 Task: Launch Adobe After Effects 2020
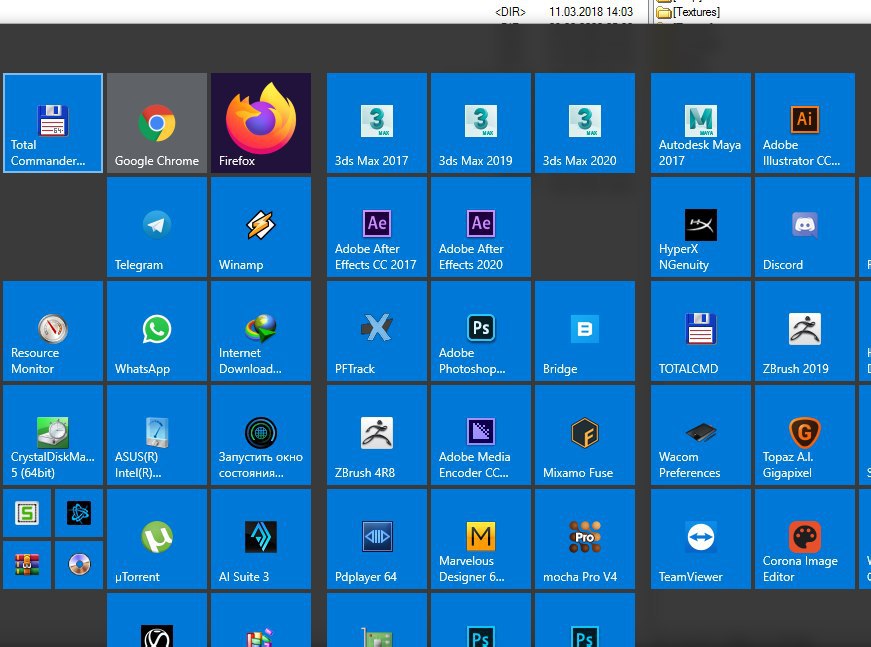point(480,227)
